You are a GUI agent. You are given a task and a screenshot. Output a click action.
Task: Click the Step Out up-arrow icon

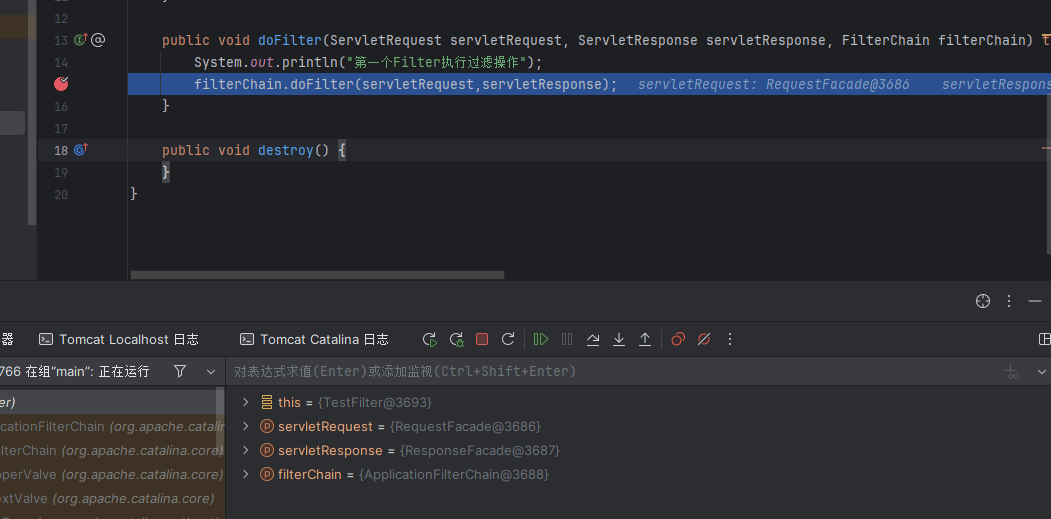645,340
